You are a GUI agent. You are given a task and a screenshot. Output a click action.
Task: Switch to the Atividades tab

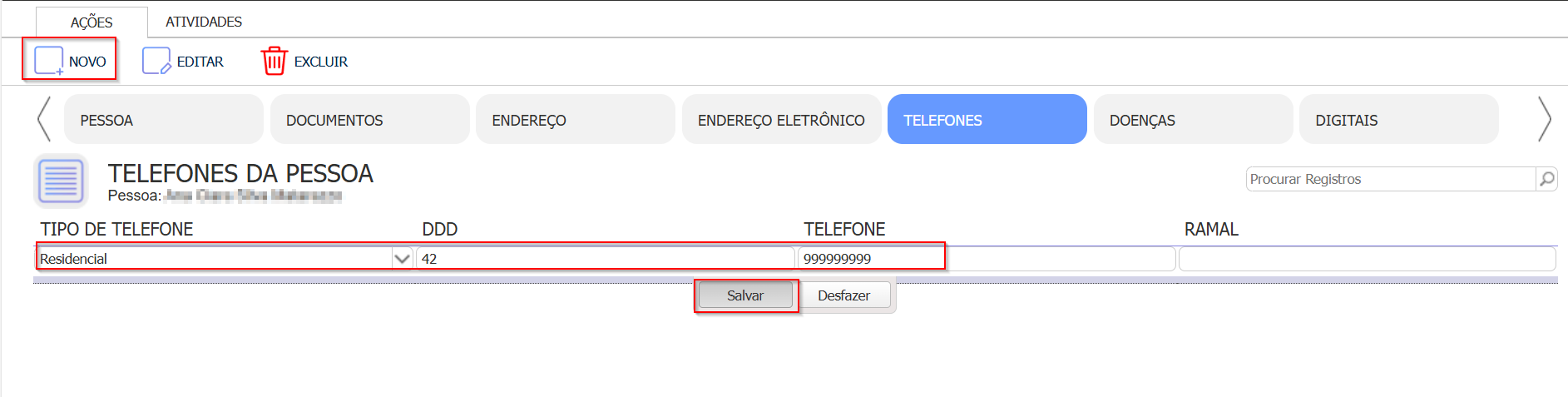point(204,22)
